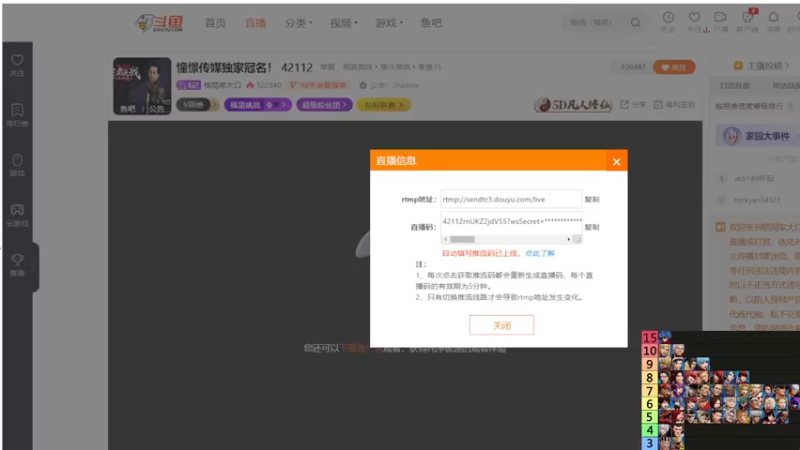Expand the left sidebar handle arrow

(34, 269)
